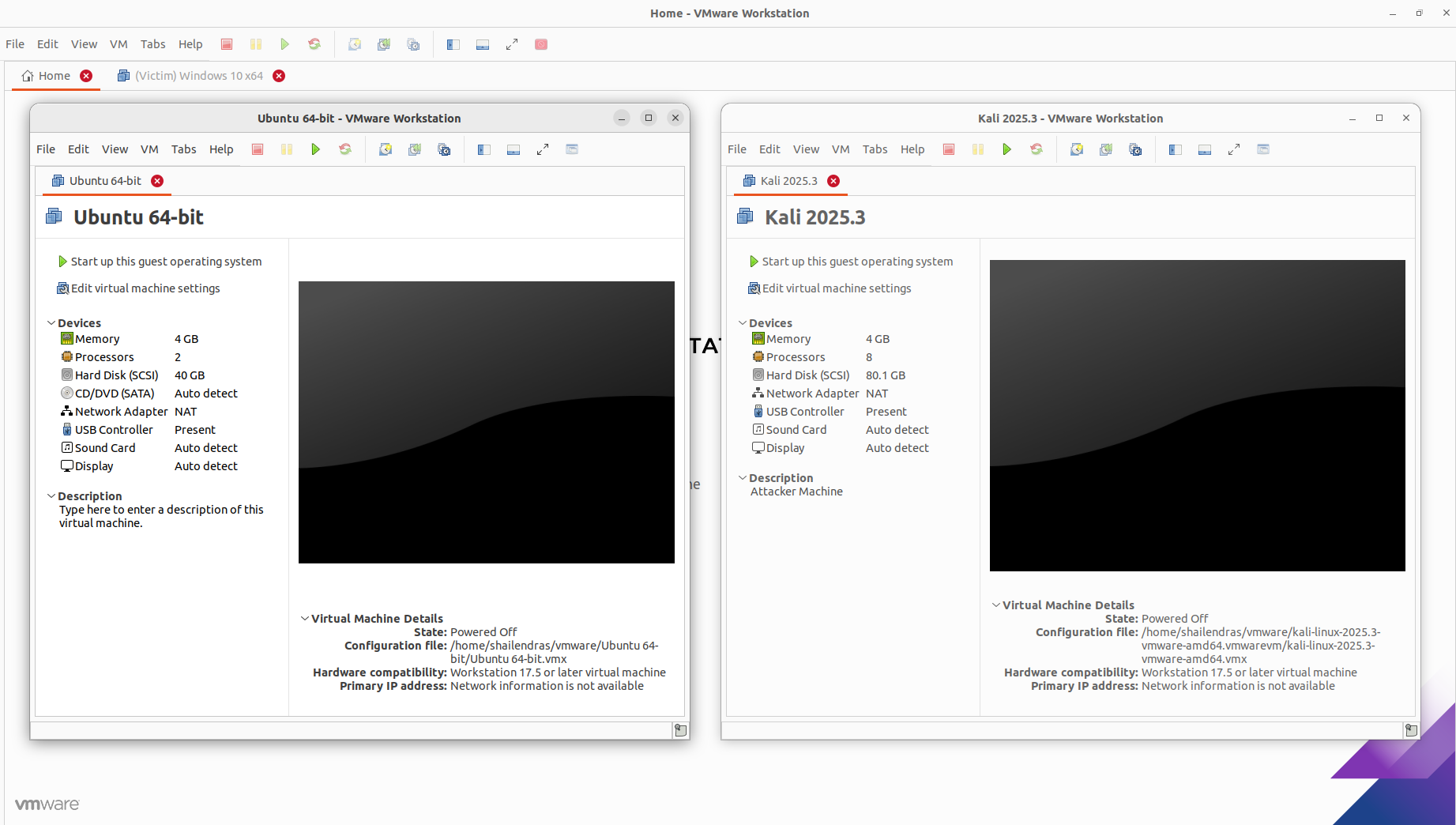Open the VM menu in main window

point(119,44)
